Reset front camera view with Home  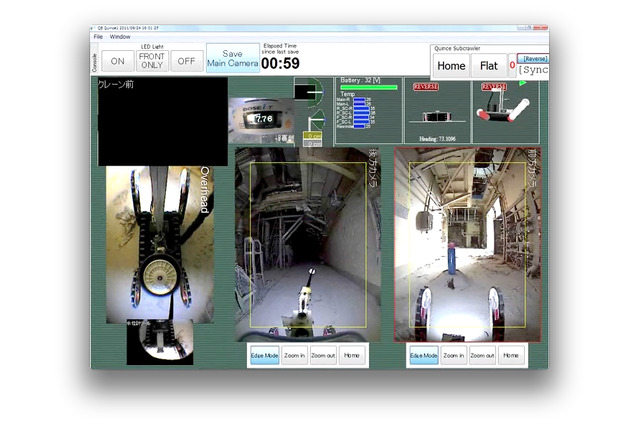[x=511, y=355]
